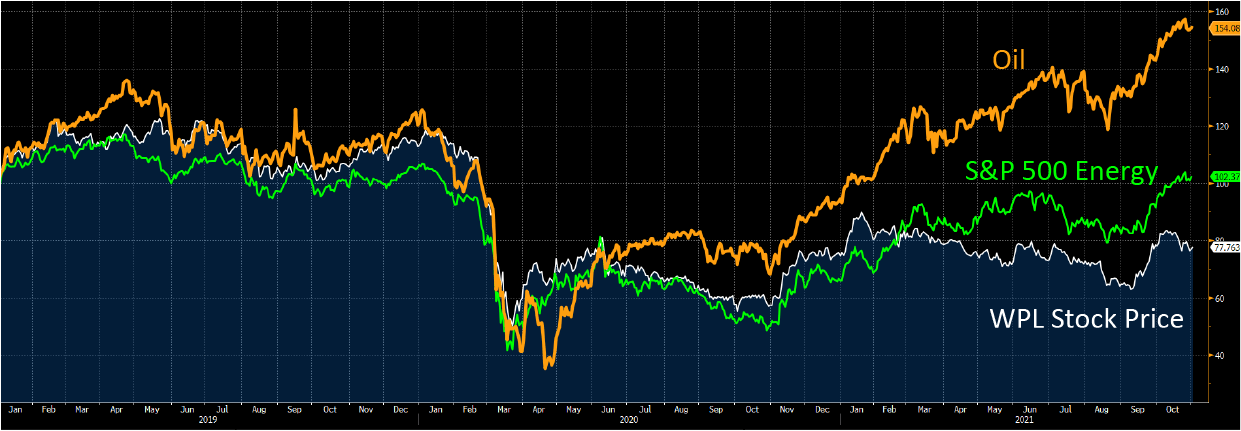Click the green 102.37 price tag
Image resolution: width=1241 pixels, height=431 pixels.
[1225, 177]
